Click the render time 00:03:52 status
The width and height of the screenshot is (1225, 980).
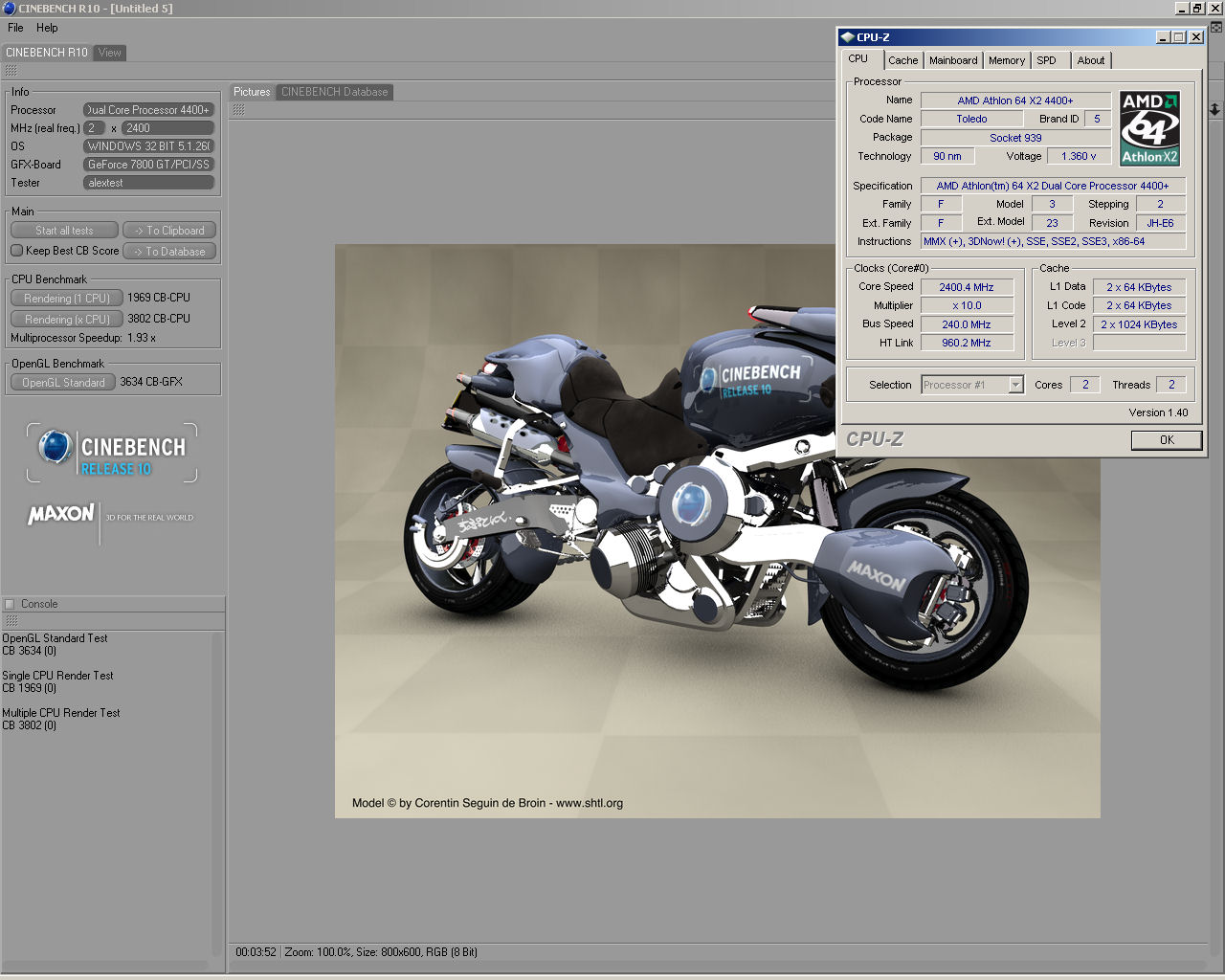coord(256,952)
